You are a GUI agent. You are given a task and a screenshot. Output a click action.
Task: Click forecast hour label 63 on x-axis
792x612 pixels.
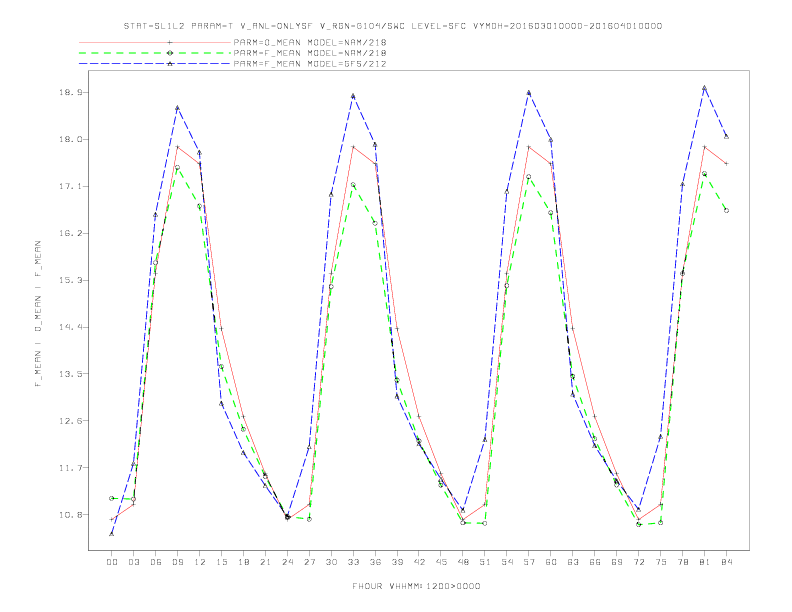point(573,562)
